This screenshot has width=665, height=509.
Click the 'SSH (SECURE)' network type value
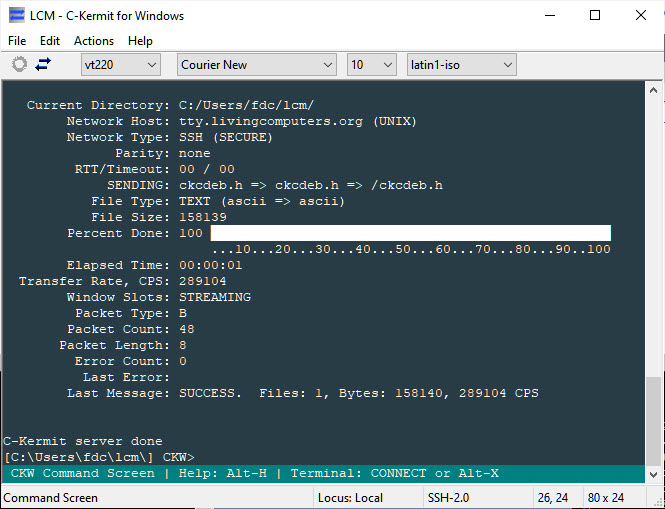pos(226,137)
